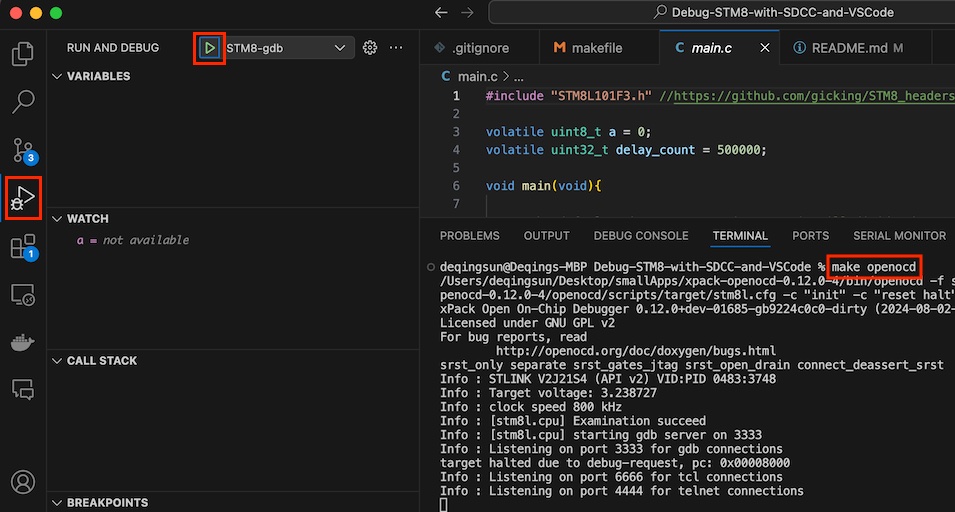
Task: Close the main.c tab
Action: pyautogui.click(x=765, y=47)
